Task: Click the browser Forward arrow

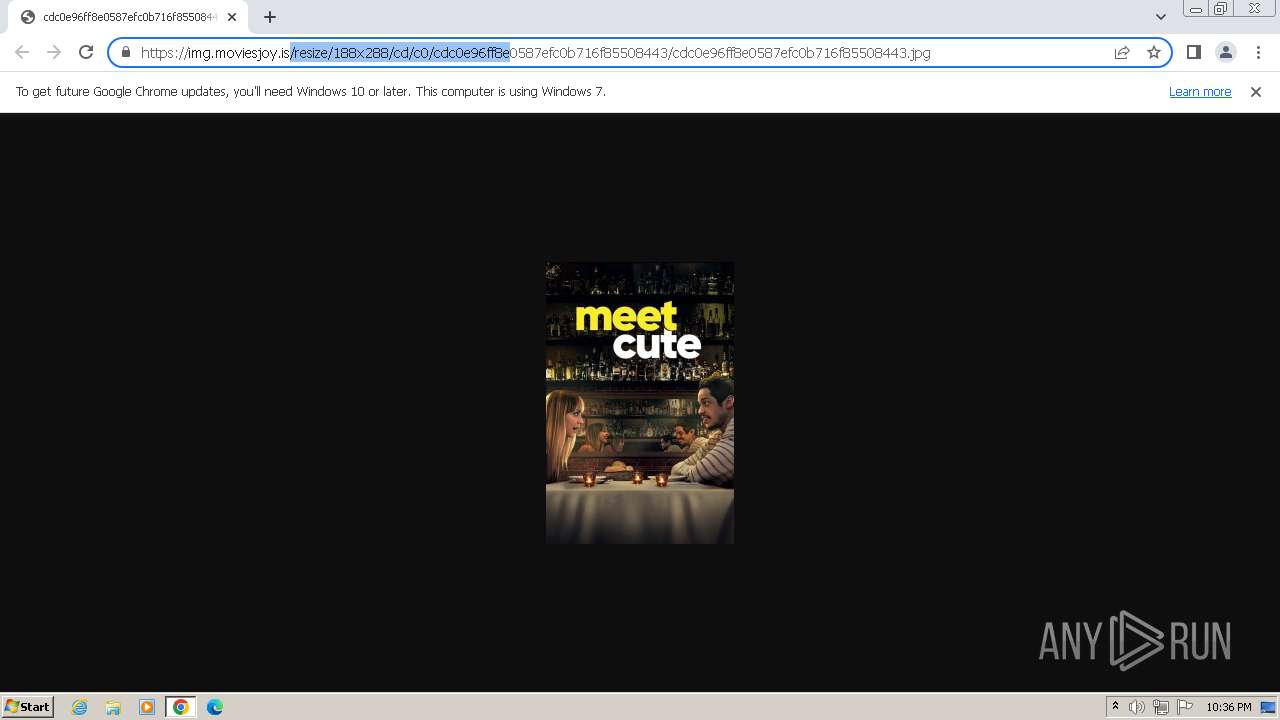Action: pos(54,52)
